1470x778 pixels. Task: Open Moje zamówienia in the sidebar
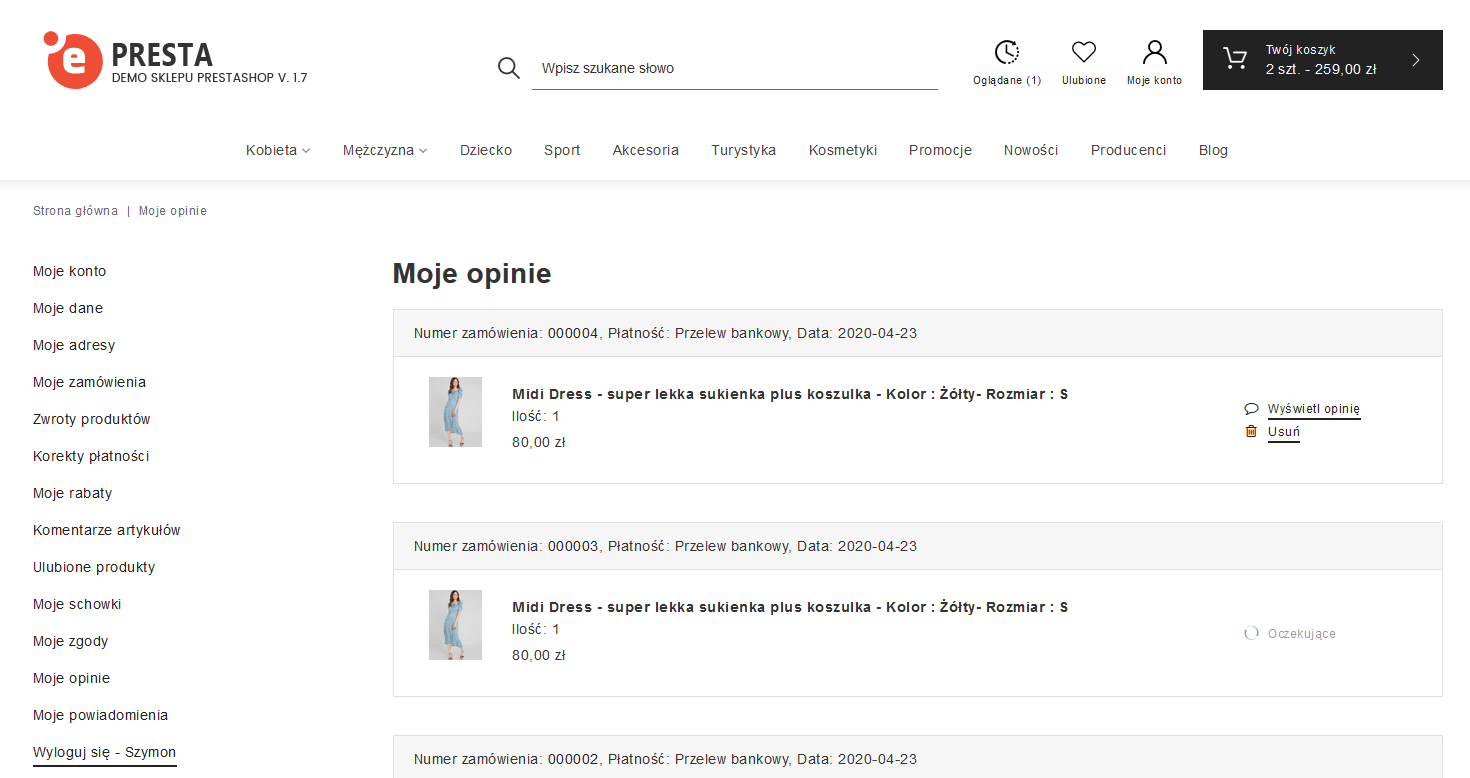[89, 382]
